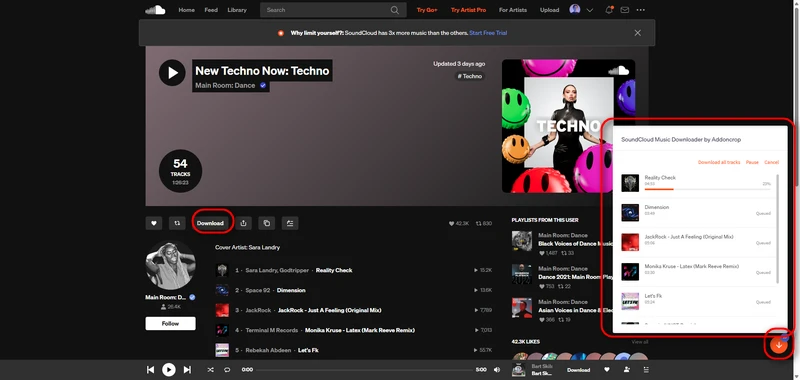This screenshot has width=800, height=380.
Task: Copy the playlist link
Action: [x=267, y=223]
